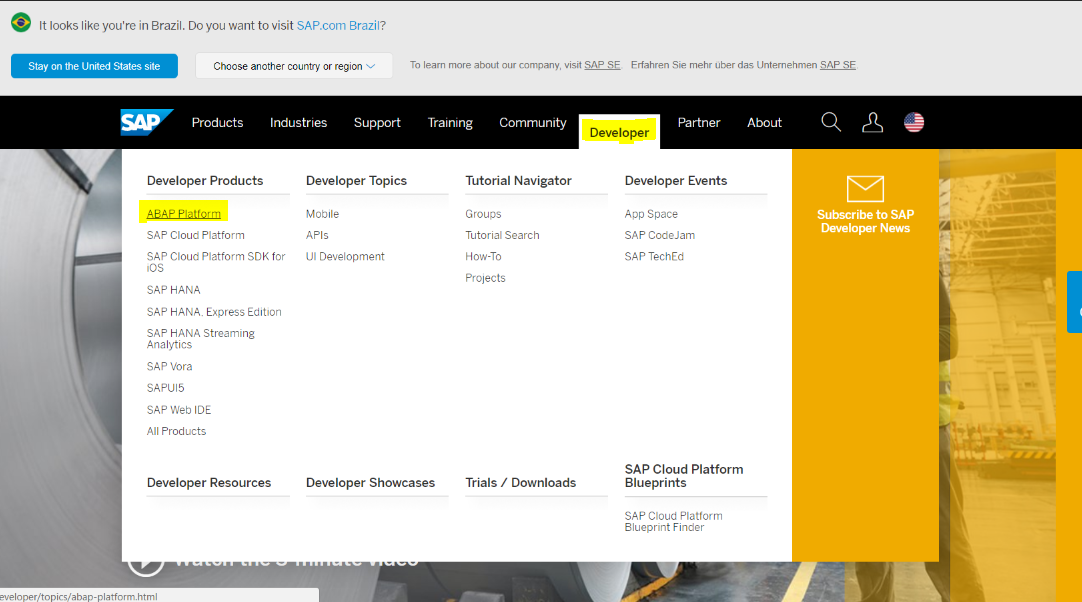The width and height of the screenshot is (1082, 602).
Task: Click the Developer Products heading
Action: 205,181
